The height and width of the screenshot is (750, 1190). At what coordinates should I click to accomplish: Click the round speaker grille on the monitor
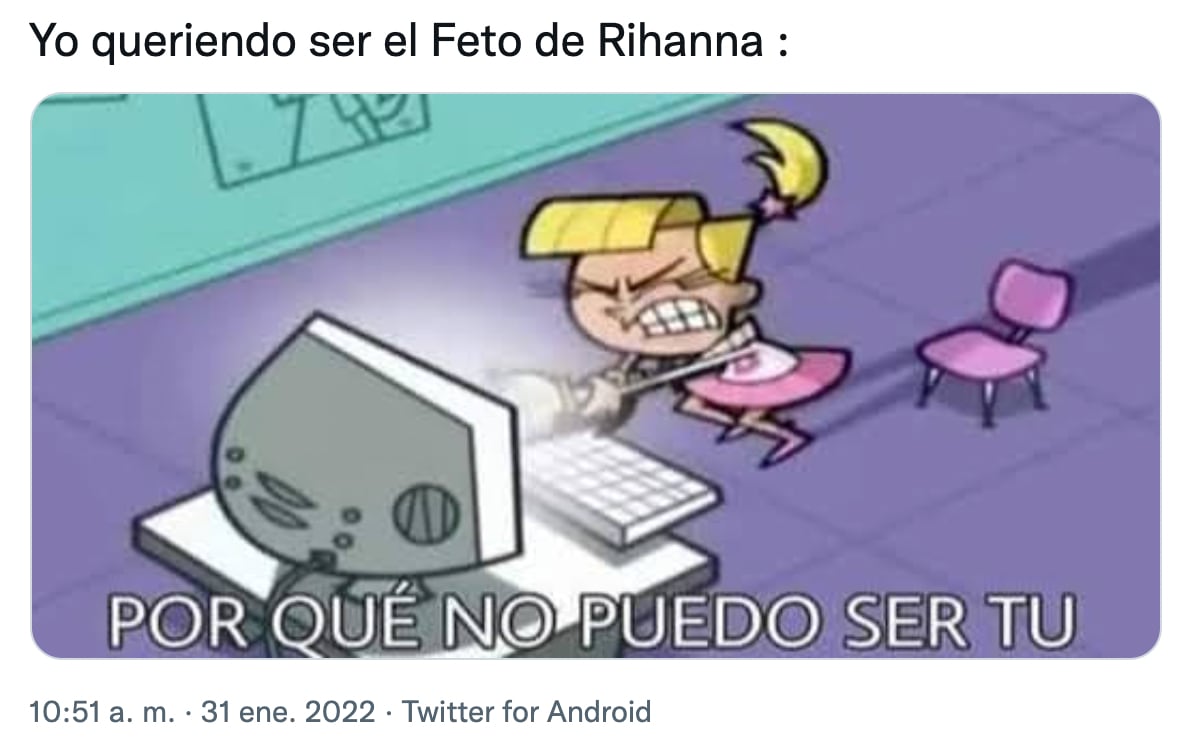[x=427, y=513]
